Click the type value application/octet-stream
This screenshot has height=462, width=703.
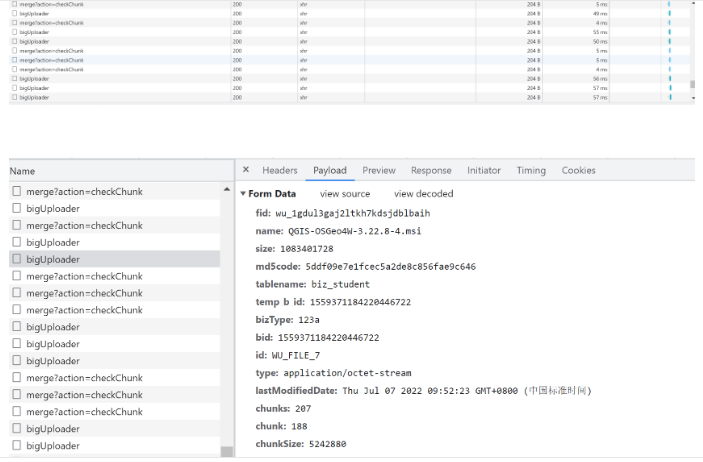click(x=347, y=373)
